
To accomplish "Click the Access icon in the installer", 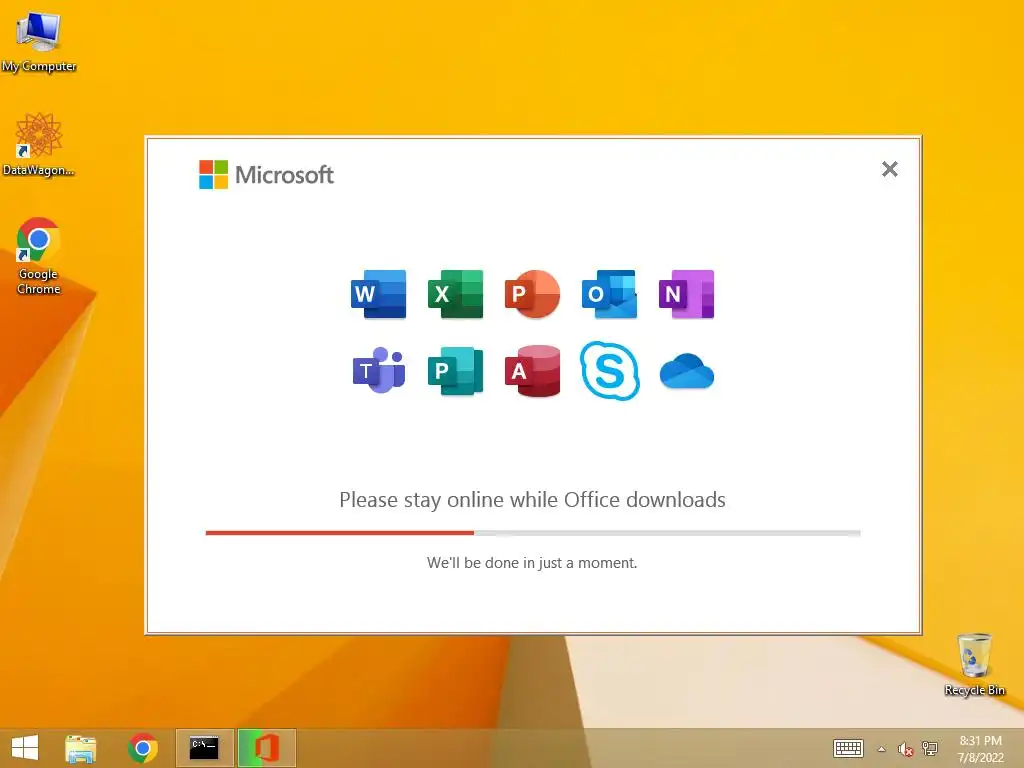I will (532, 371).
